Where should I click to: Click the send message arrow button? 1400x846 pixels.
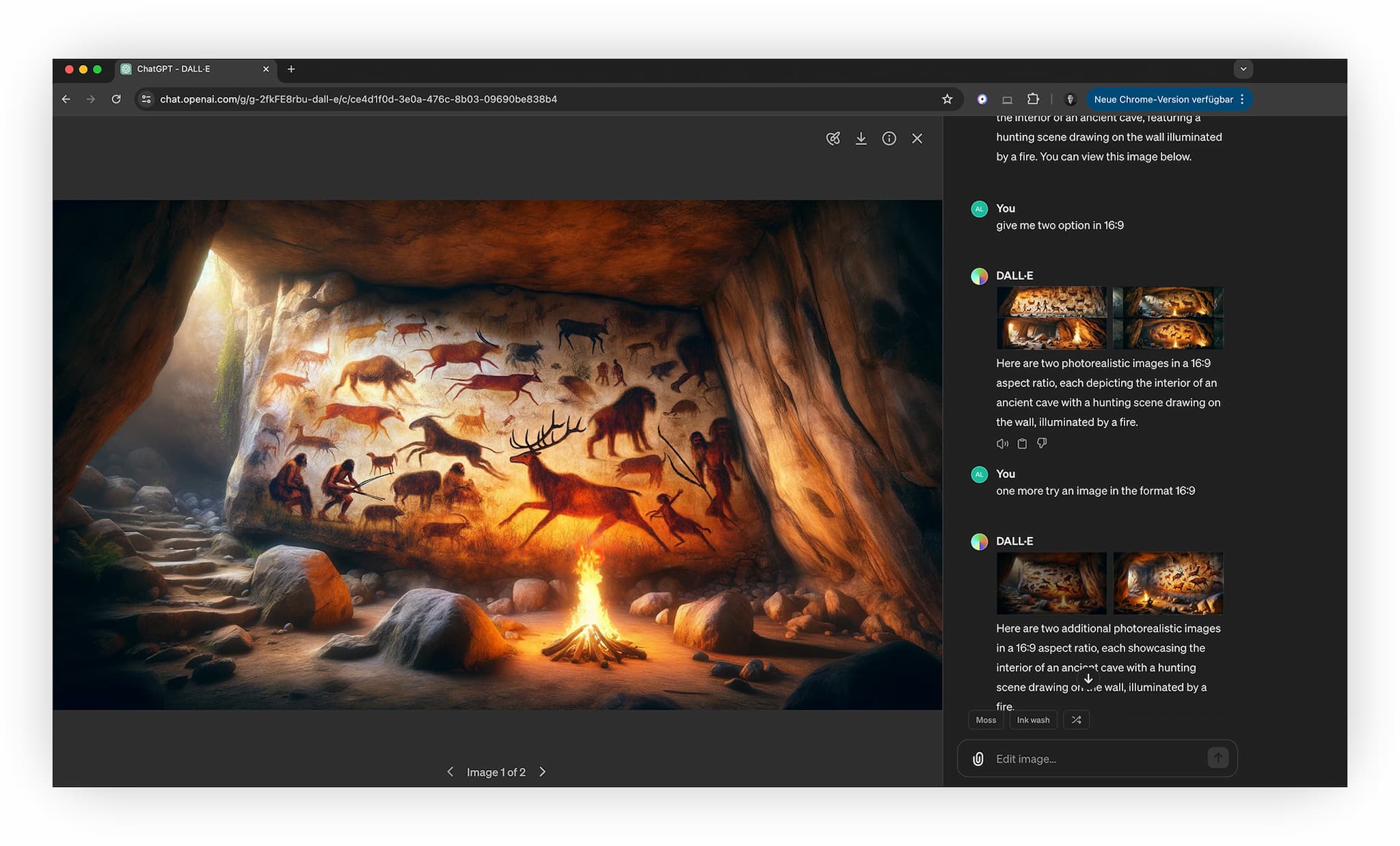click(1217, 758)
